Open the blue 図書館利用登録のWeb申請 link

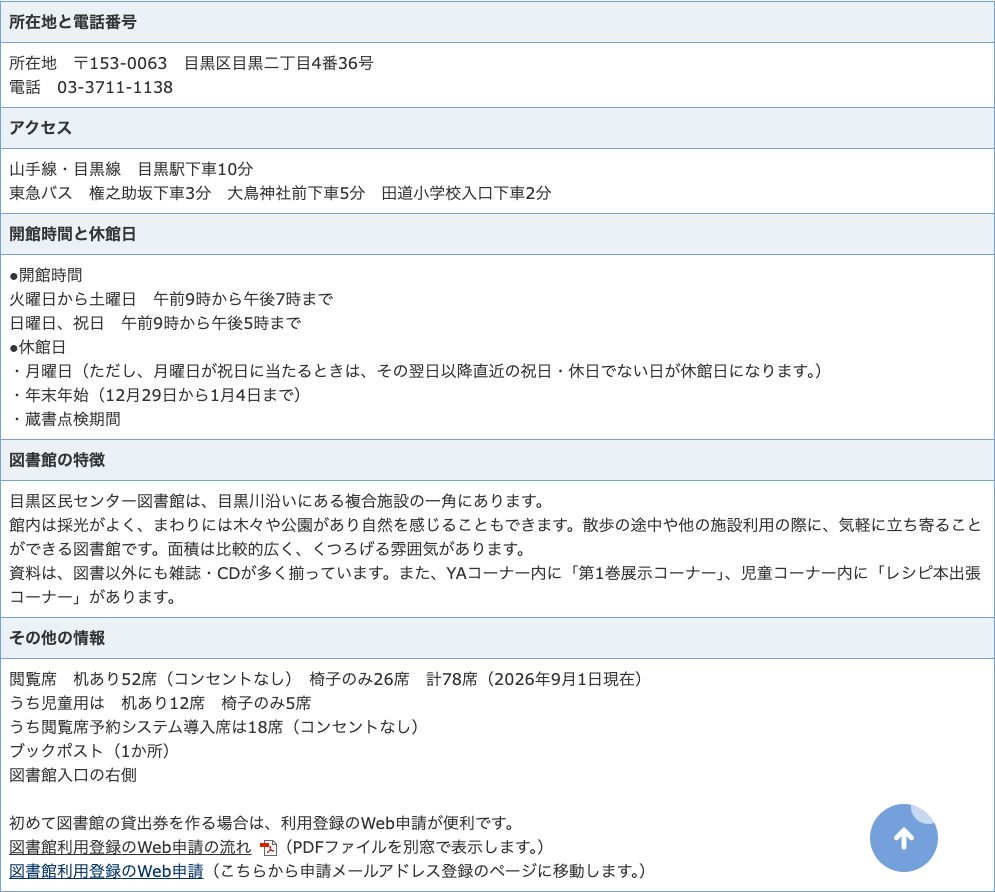tap(106, 871)
